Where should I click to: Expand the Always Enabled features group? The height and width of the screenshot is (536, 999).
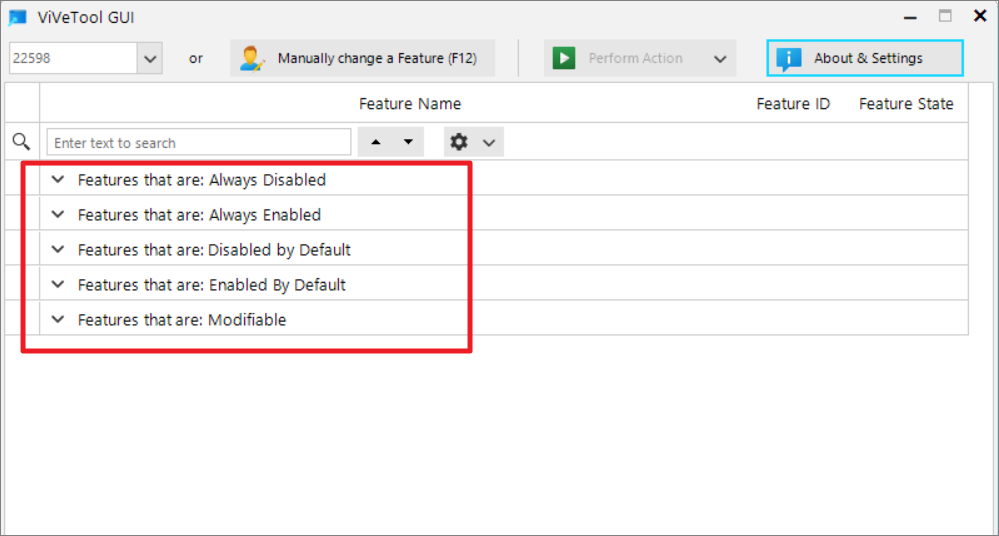pos(58,215)
